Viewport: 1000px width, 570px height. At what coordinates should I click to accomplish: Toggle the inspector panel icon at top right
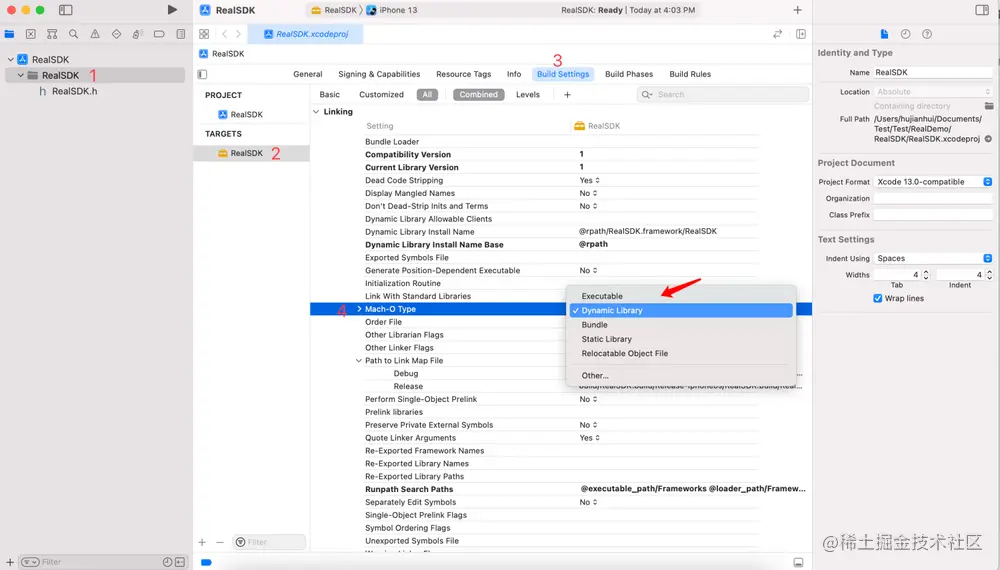pyautogui.click(x=982, y=10)
